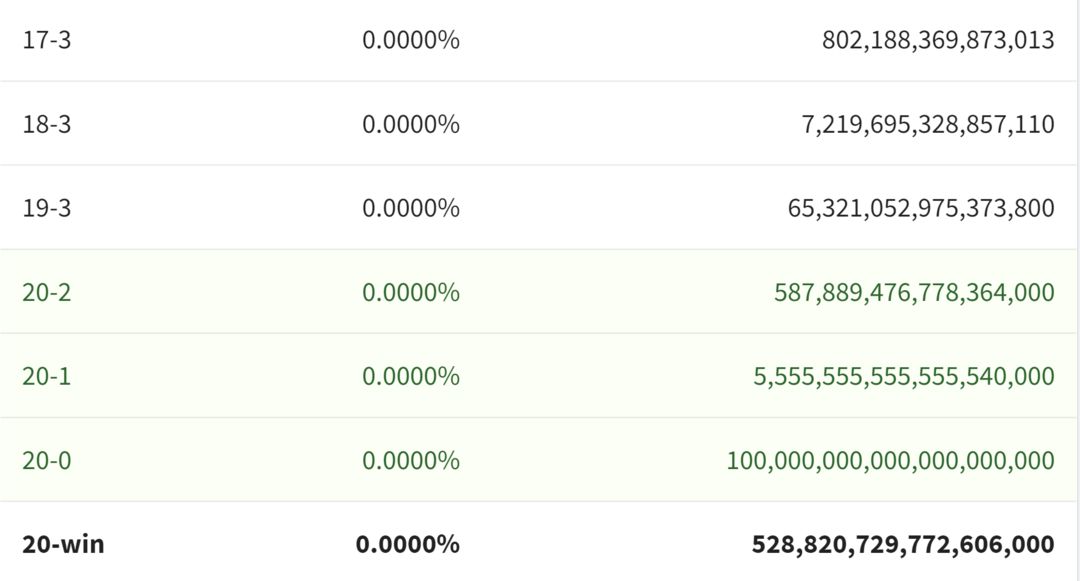This screenshot has width=1080, height=581.
Task: Click the number 802,188,369,873,013
Action: [938, 40]
